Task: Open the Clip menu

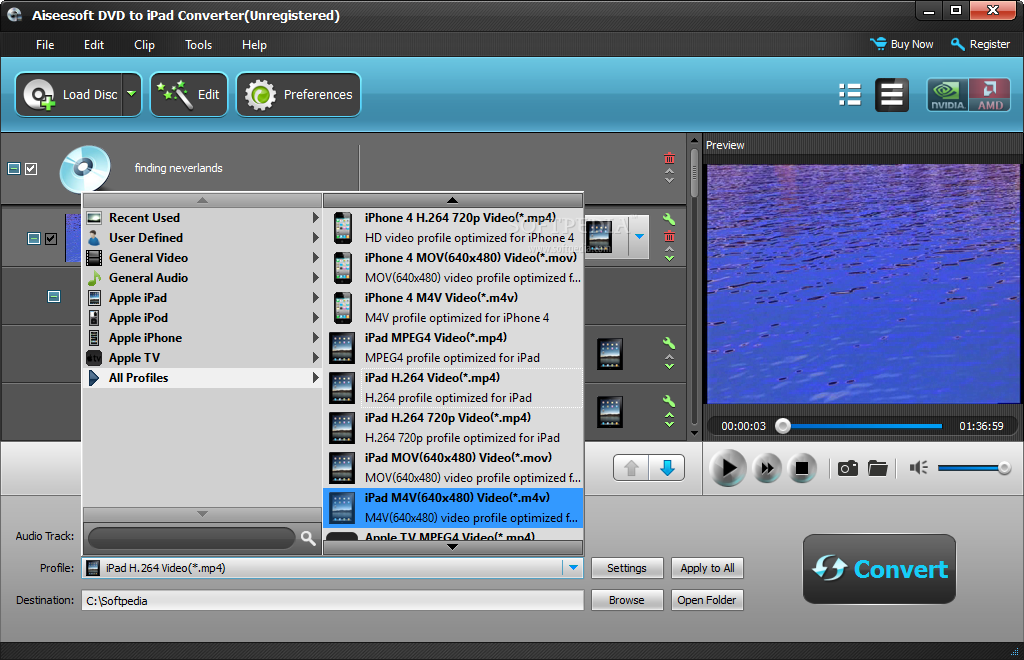Action: pyautogui.click(x=144, y=44)
